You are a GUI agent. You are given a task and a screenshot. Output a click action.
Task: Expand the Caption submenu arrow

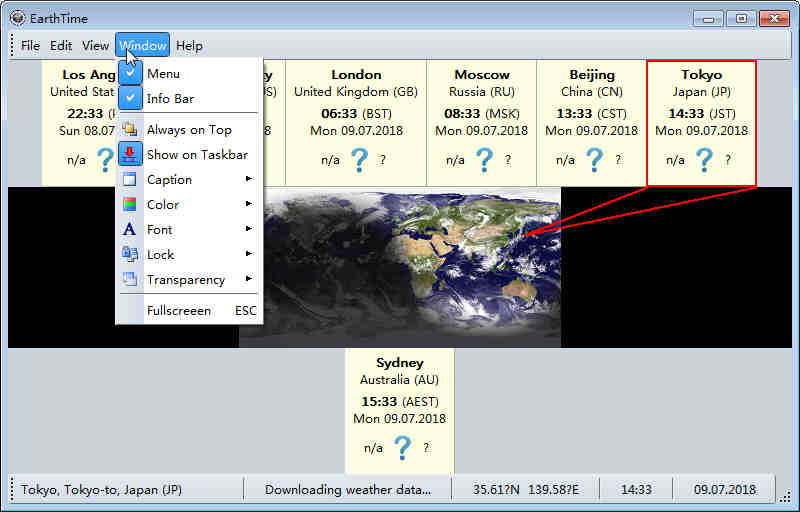pyautogui.click(x=249, y=179)
